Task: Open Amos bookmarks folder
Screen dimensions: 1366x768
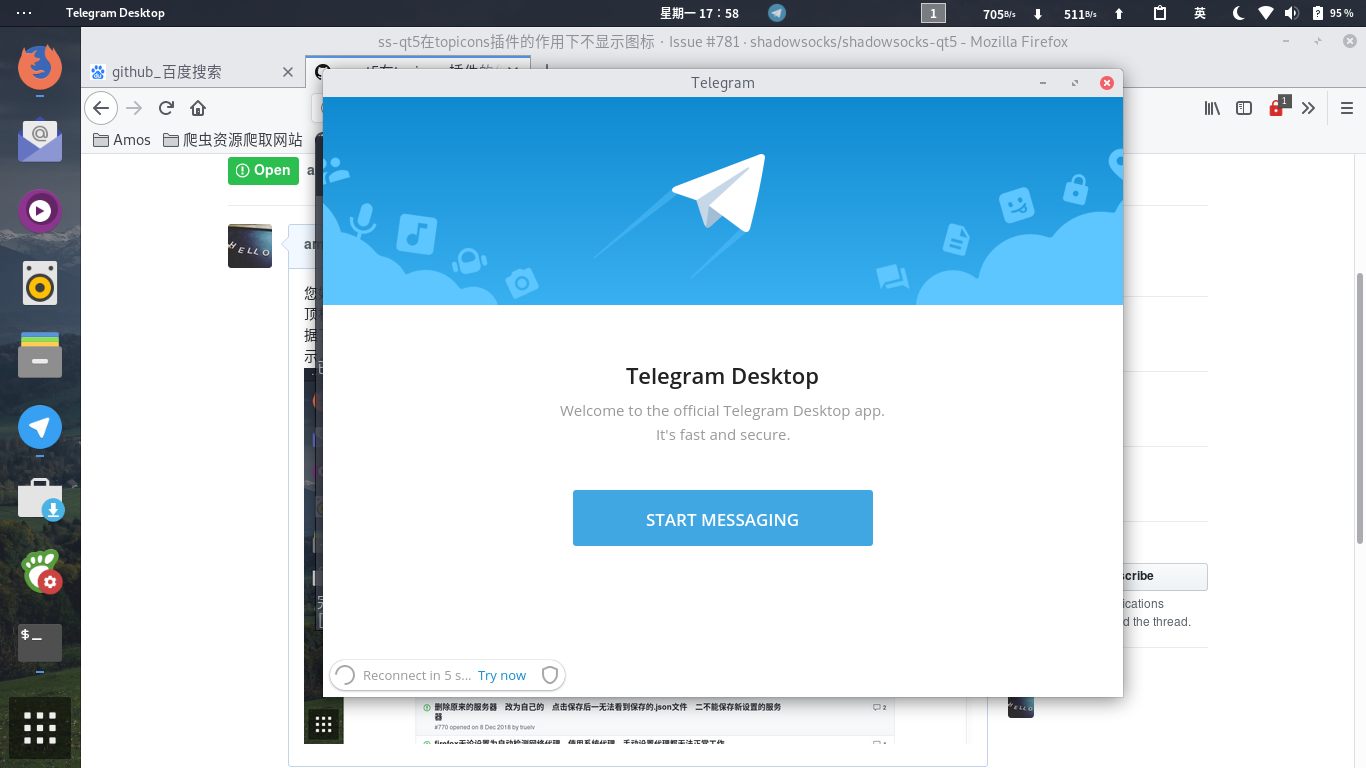Action: pos(122,140)
